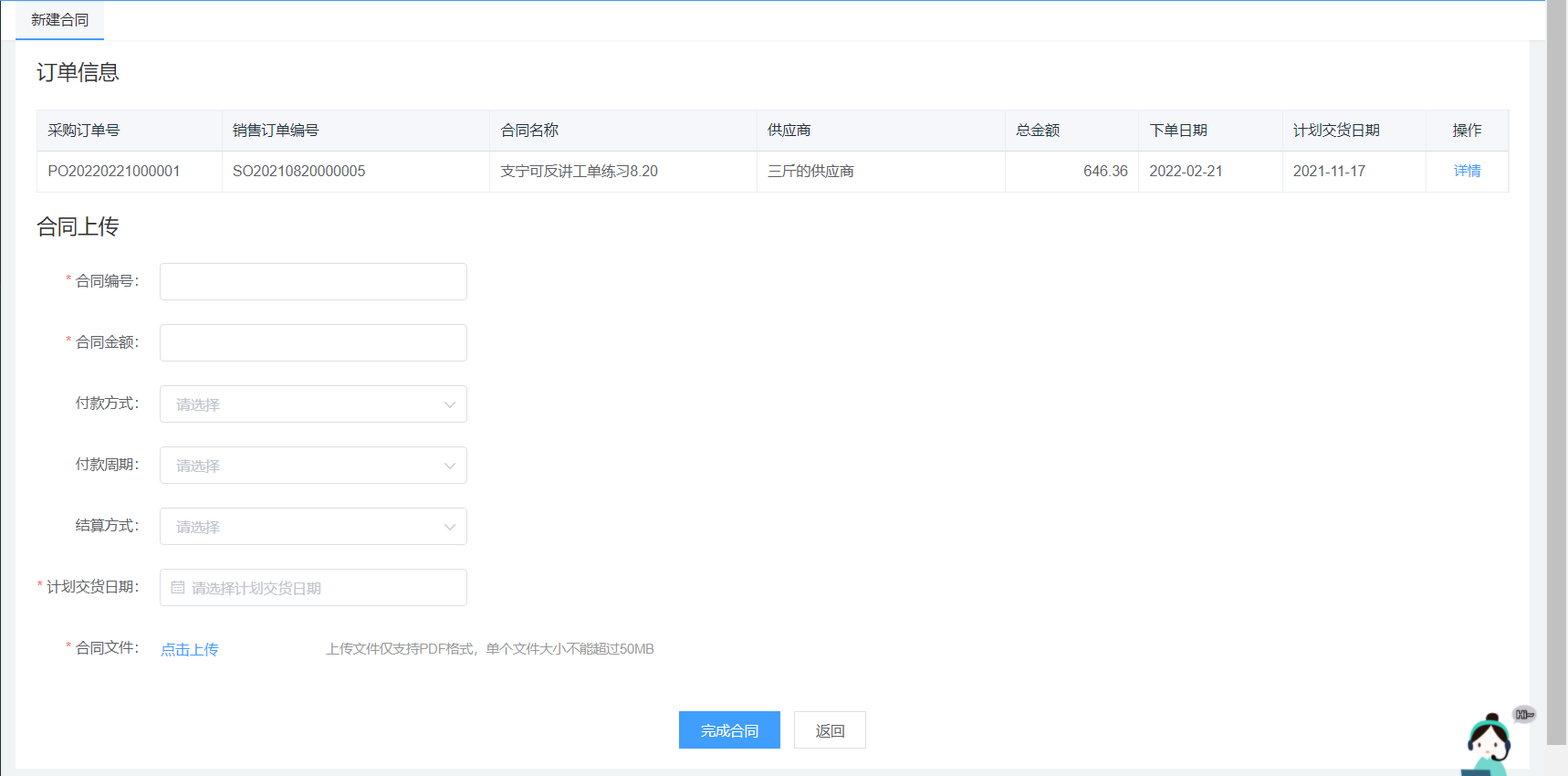Viewport: 1568px width, 776px height.
Task: Click 点击上传 to upload contract file
Action: coord(190,649)
